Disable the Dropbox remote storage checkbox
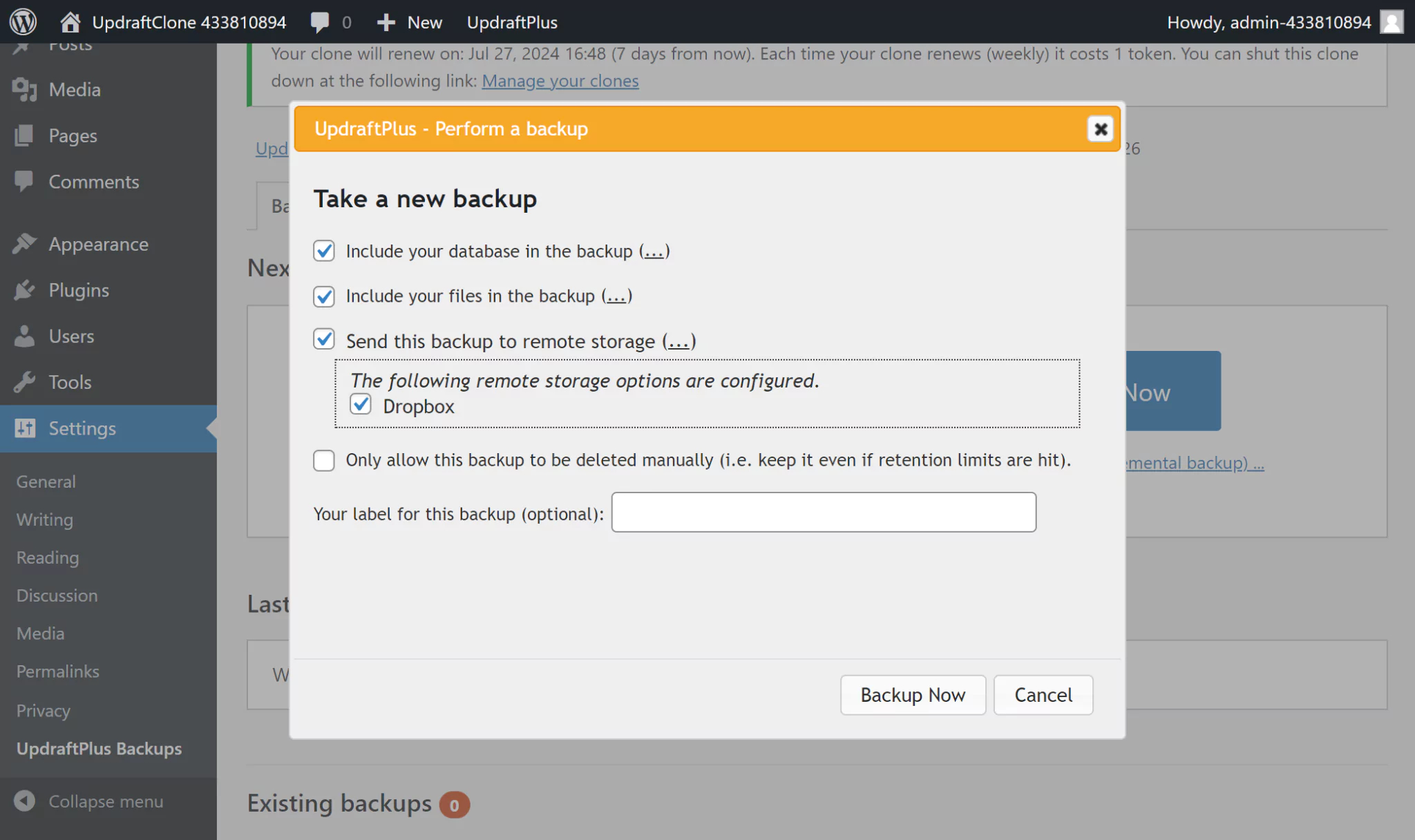Viewport: 1415px width, 840px height. pos(360,404)
